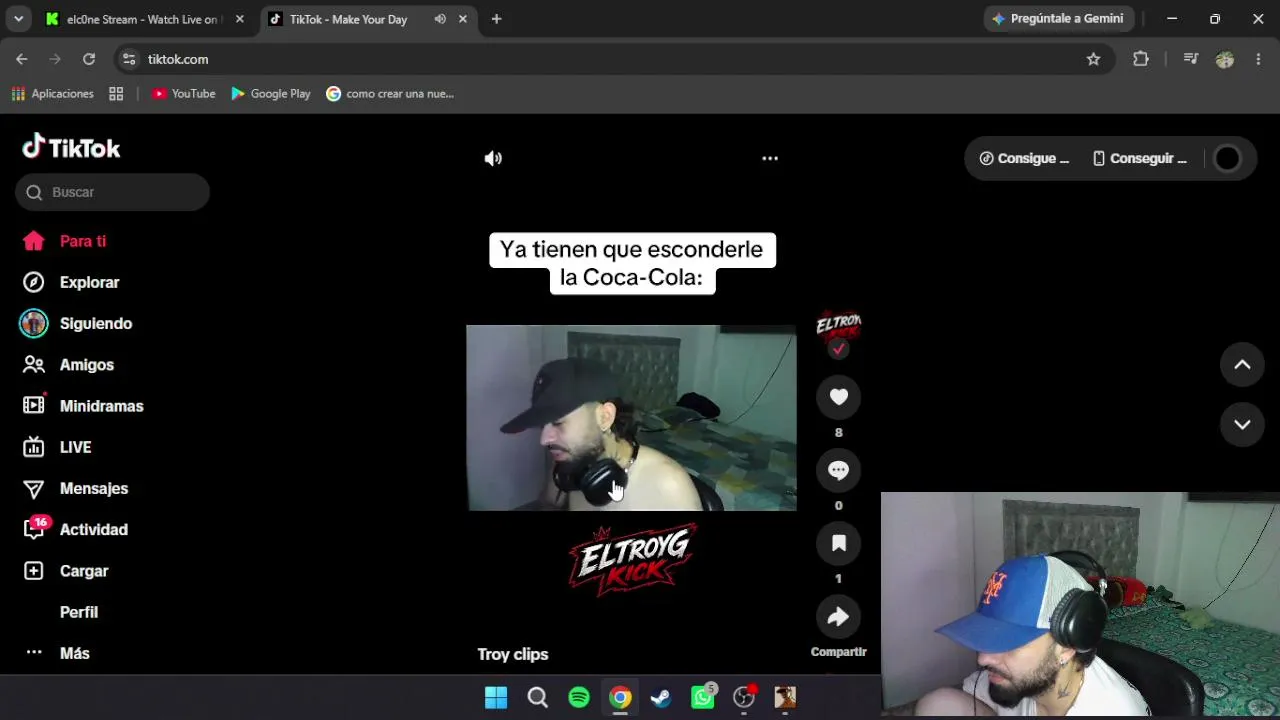Go to the previous video

(x=1242, y=365)
